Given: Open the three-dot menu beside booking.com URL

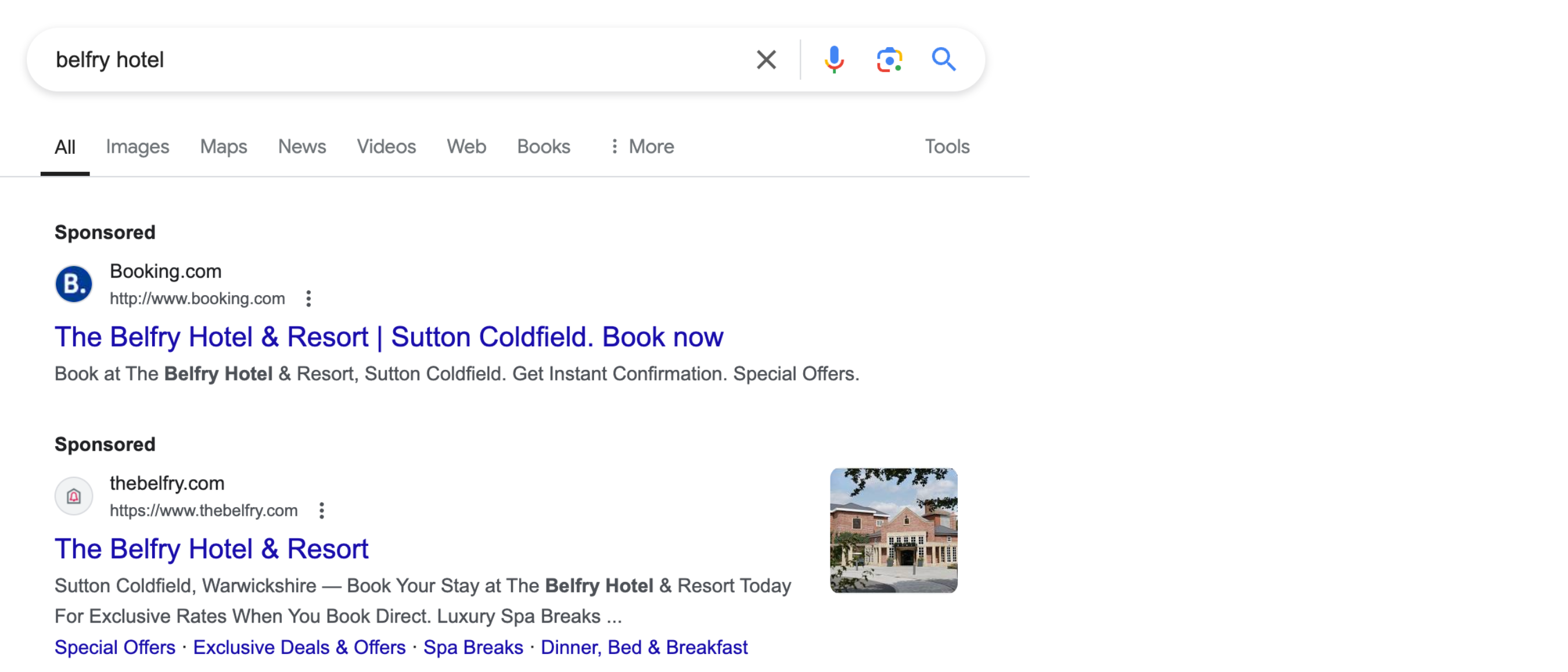Looking at the screenshot, I should pos(308,299).
